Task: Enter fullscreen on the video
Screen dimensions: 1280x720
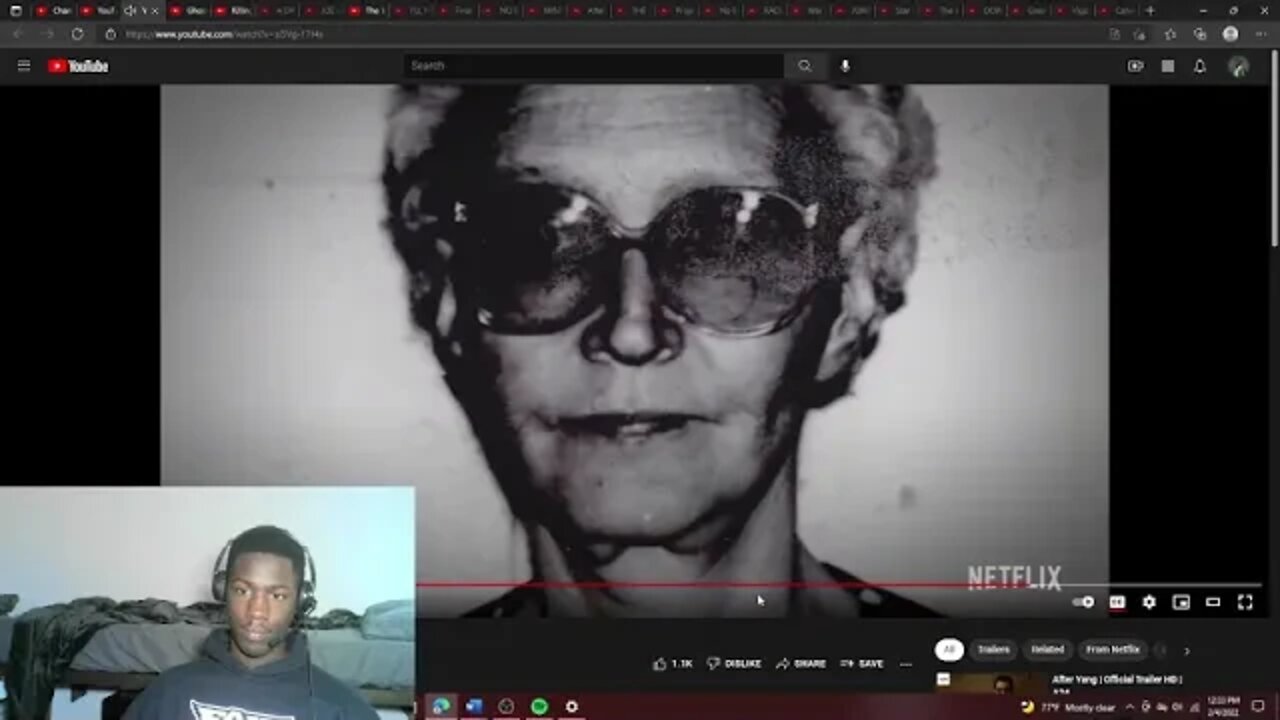Action: (x=1245, y=602)
